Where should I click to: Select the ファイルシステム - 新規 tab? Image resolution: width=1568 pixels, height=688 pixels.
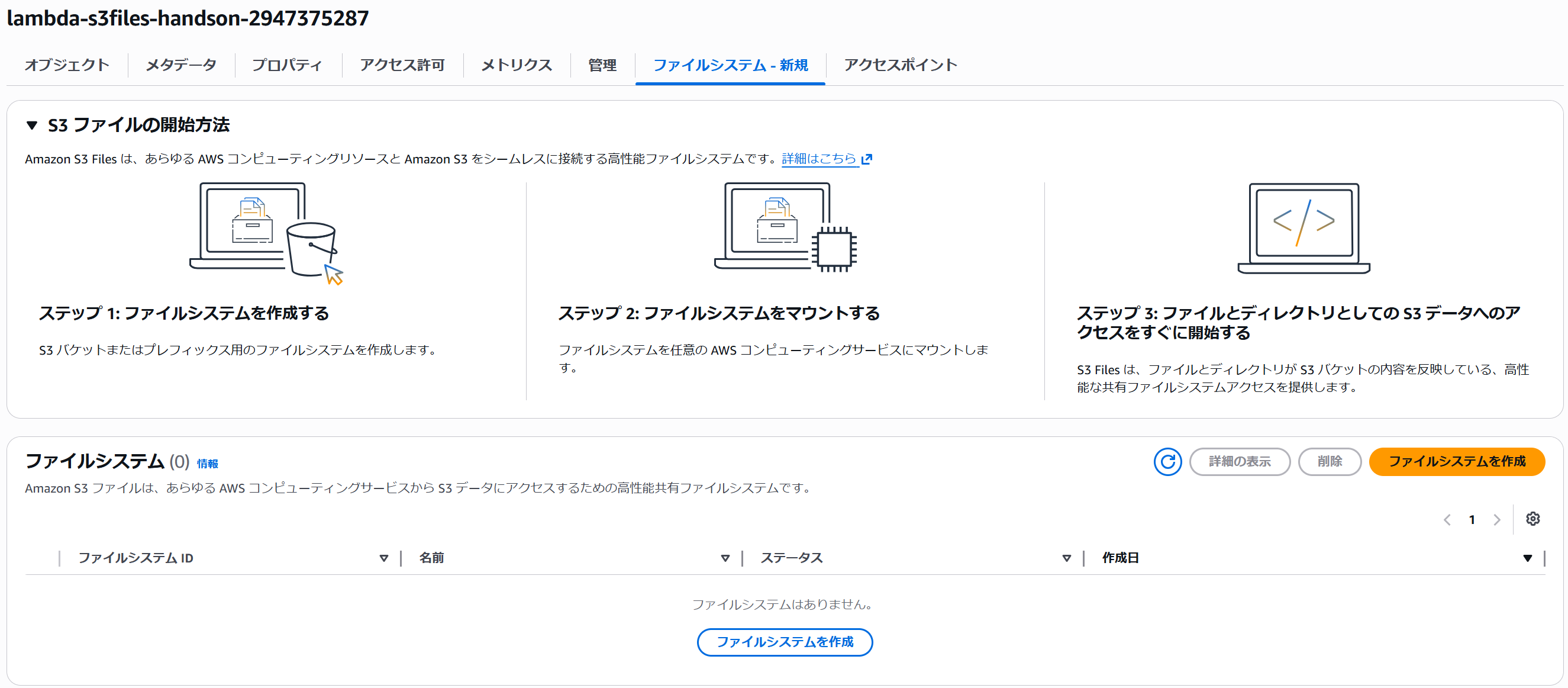[x=730, y=65]
